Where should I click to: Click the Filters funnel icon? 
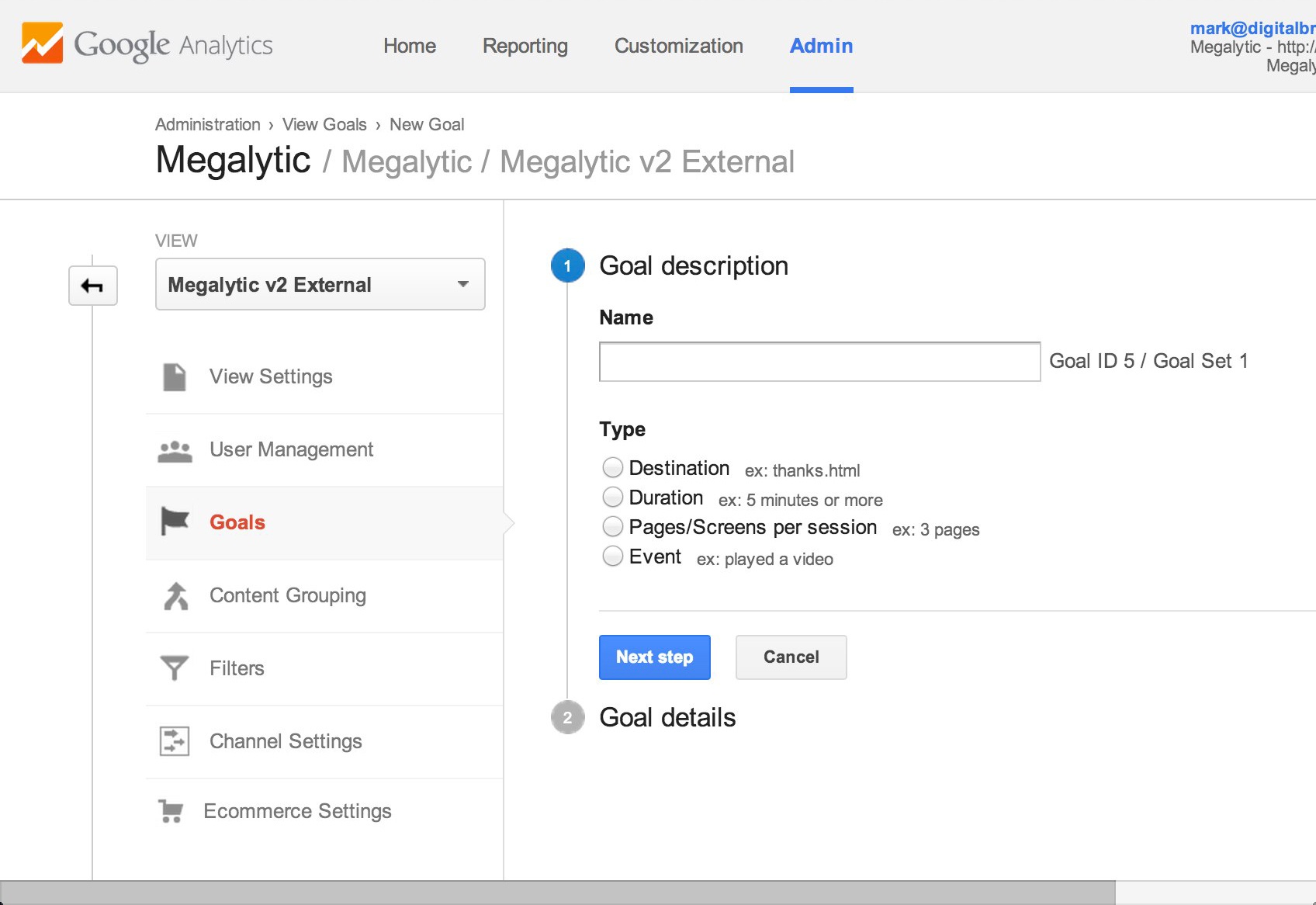[175, 667]
